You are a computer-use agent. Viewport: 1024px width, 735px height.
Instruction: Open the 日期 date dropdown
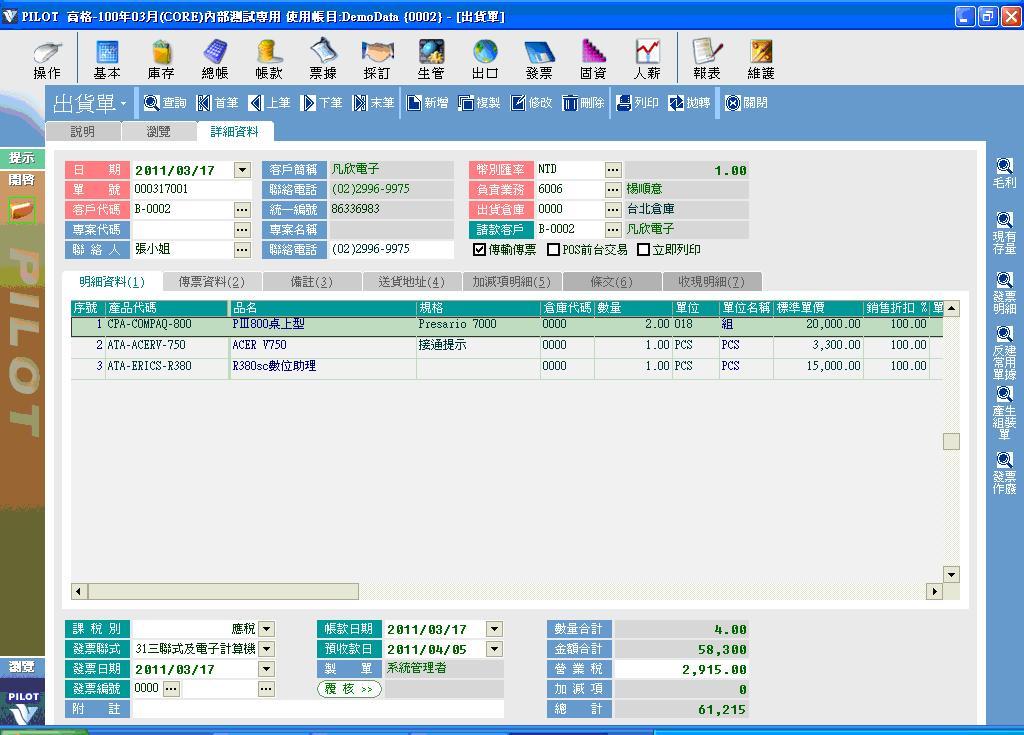pos(242,170)
